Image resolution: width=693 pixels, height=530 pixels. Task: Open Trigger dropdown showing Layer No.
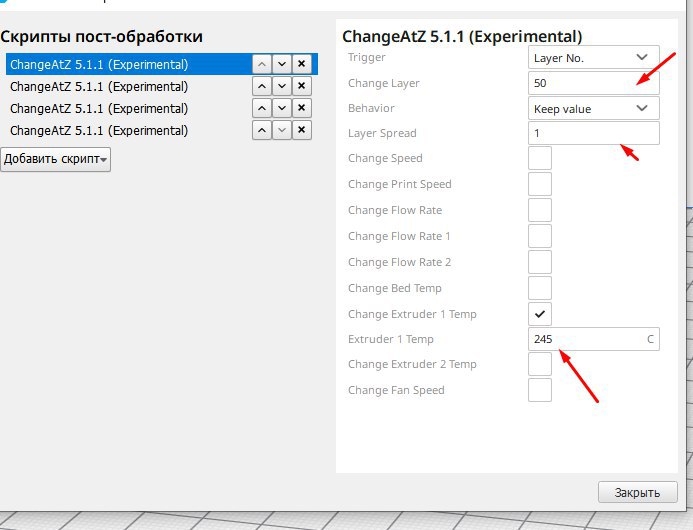[x=594, y=57]
